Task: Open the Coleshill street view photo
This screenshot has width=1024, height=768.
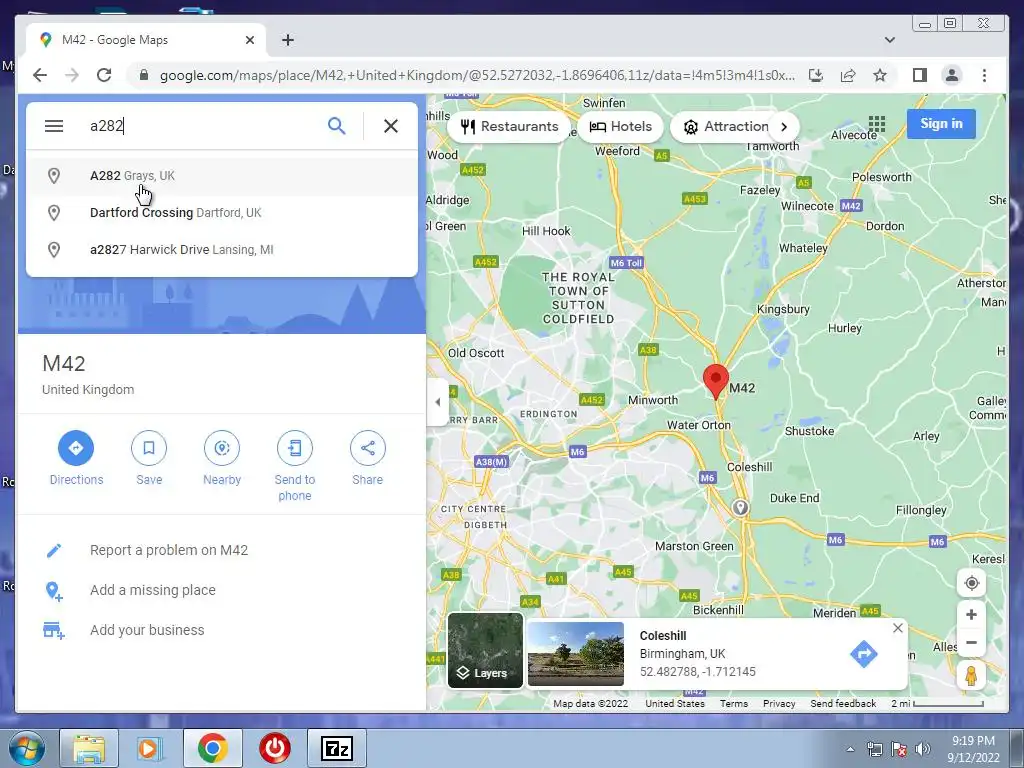Action: (x=575, y=654)
